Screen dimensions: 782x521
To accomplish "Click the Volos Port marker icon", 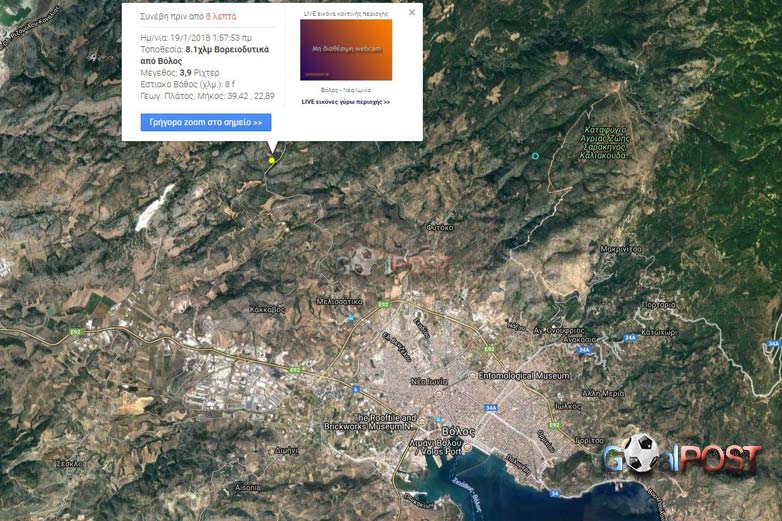I will click(x=467, y=448).
